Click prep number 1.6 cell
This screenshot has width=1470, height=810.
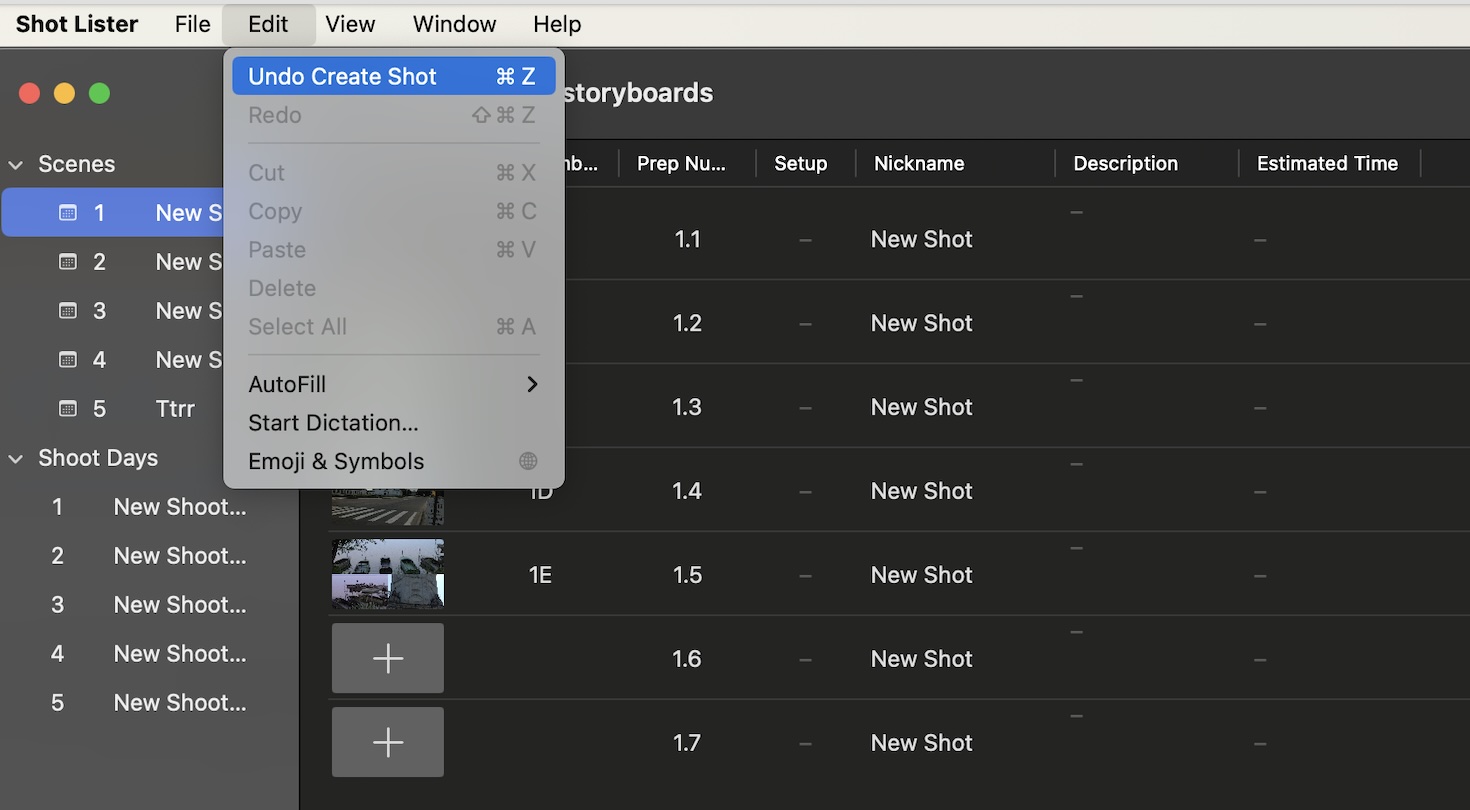pos(687,659)
